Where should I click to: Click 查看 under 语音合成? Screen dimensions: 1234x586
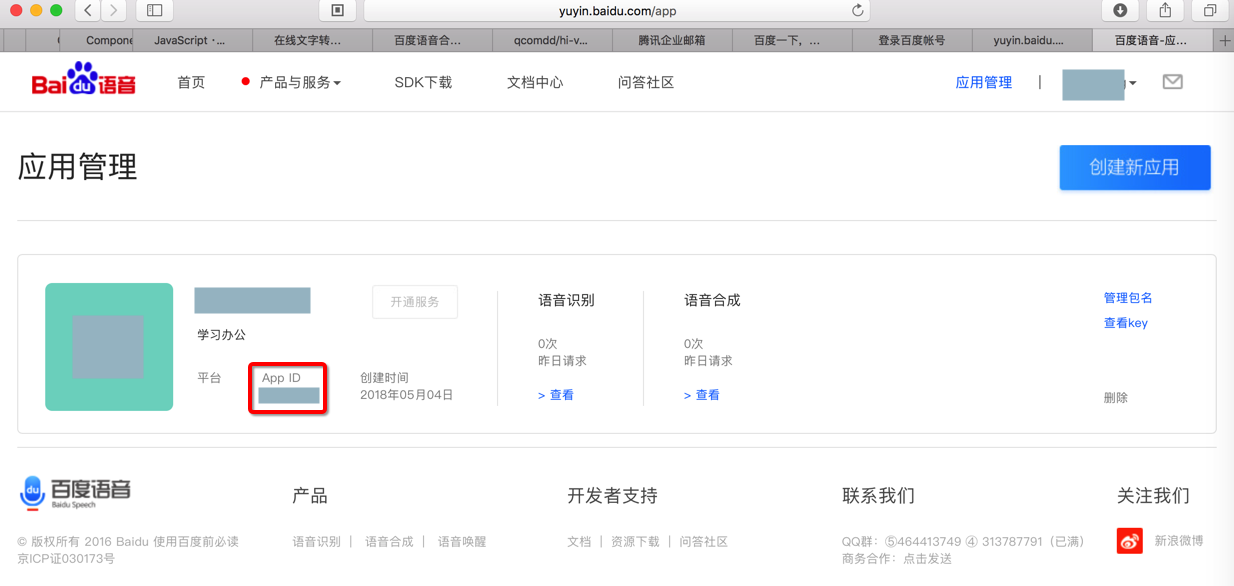coord(702,395)
